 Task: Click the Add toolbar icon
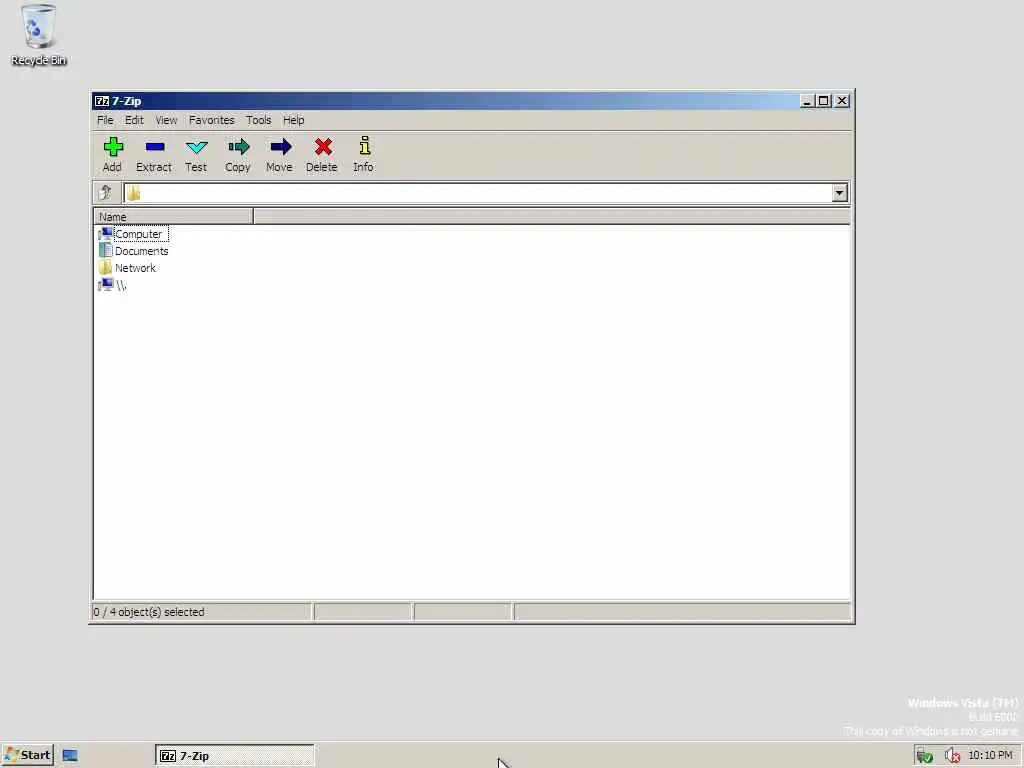click(x=113, y=147)
